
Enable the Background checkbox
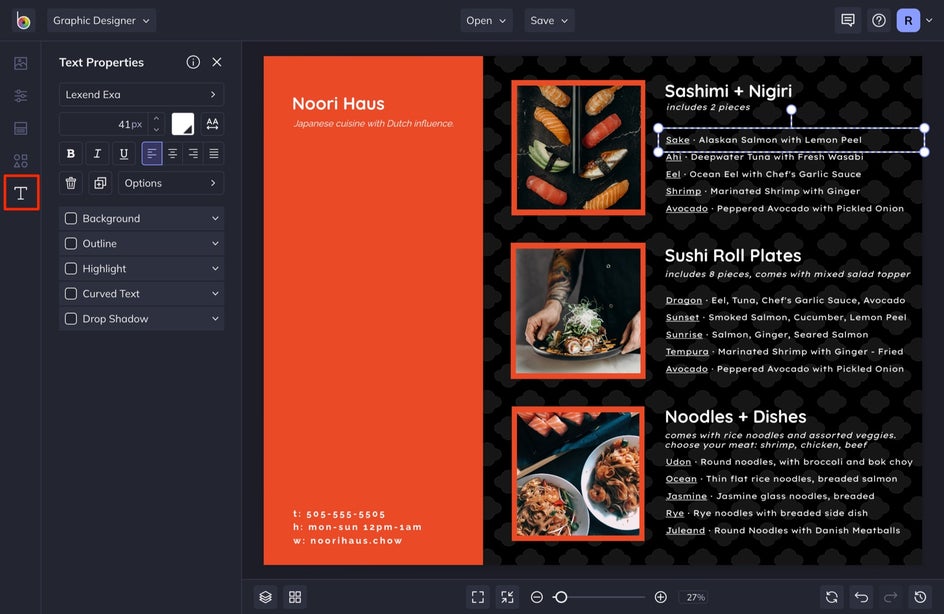click(71, 219)
